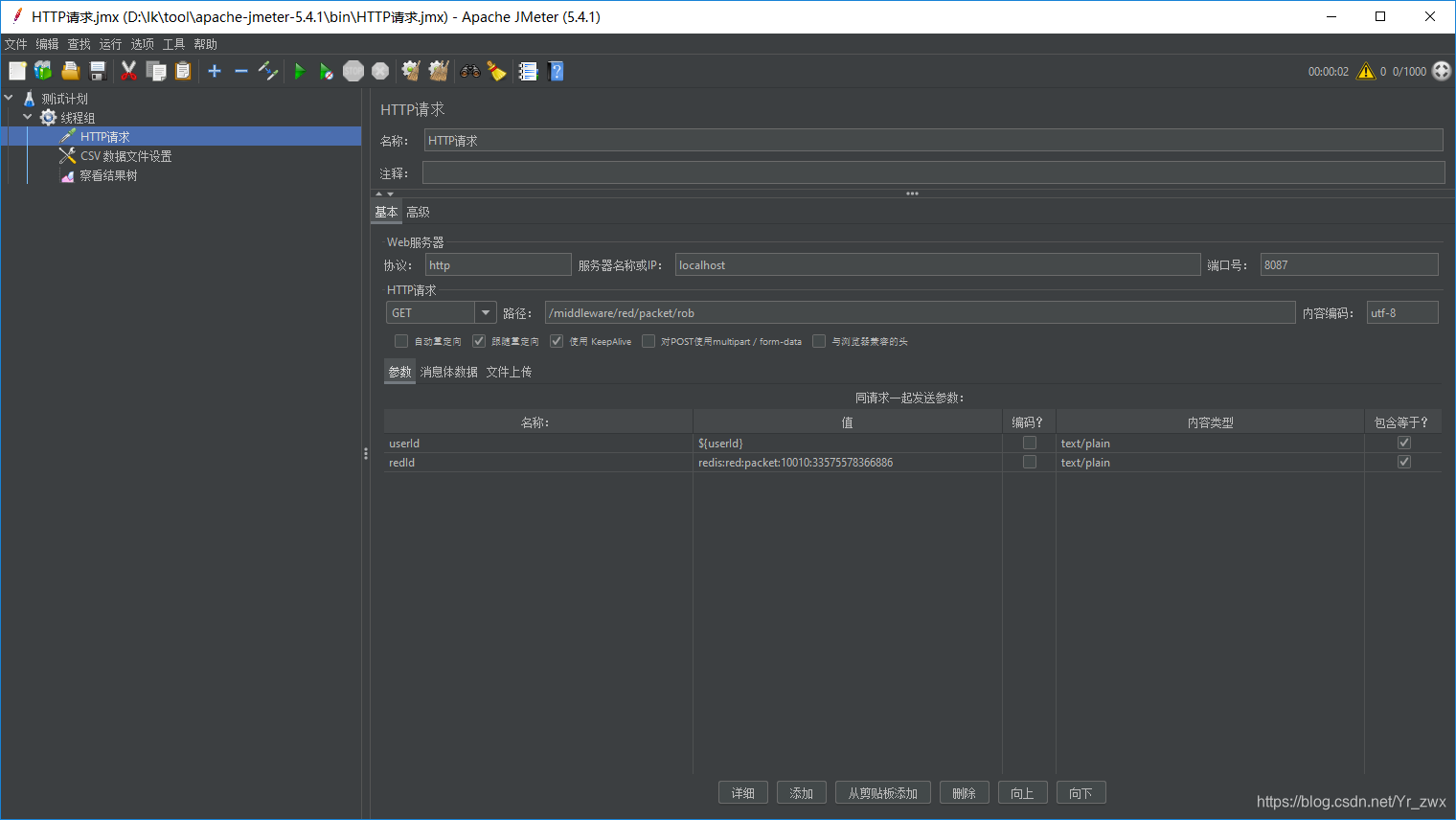The height and width of the screenshot is (820, 1456).
Task: Click the Open file folder icon
Action: click(x=70, y=71)
